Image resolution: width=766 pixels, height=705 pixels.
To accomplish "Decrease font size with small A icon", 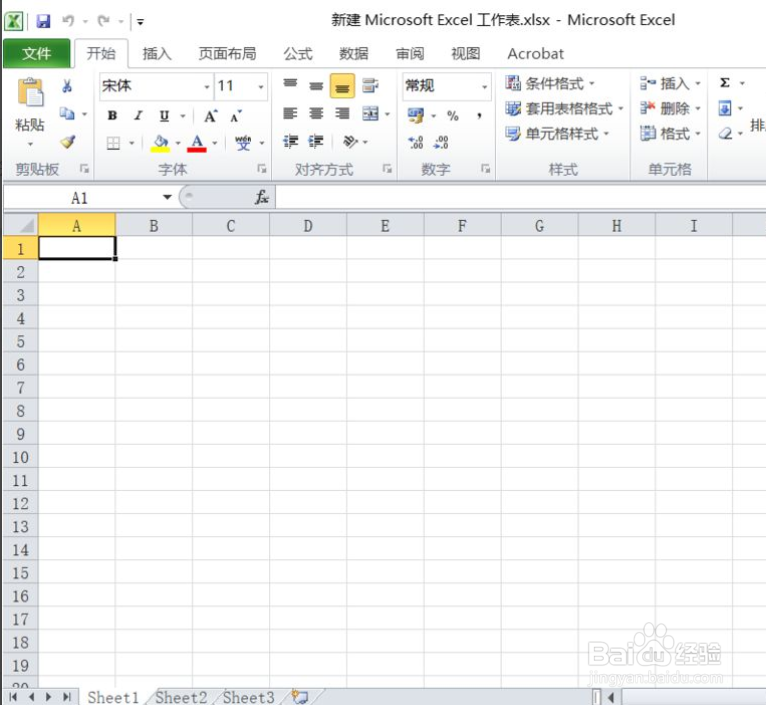I will tap(236, 116).
